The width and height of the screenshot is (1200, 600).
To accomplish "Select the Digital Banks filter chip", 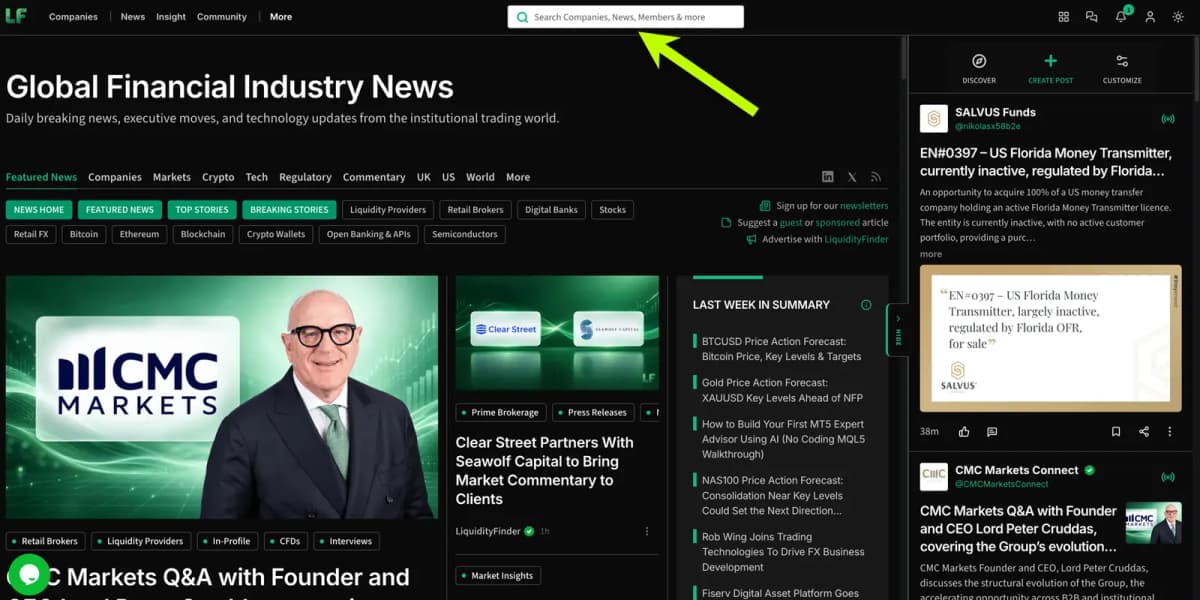I will click(551, 210).
